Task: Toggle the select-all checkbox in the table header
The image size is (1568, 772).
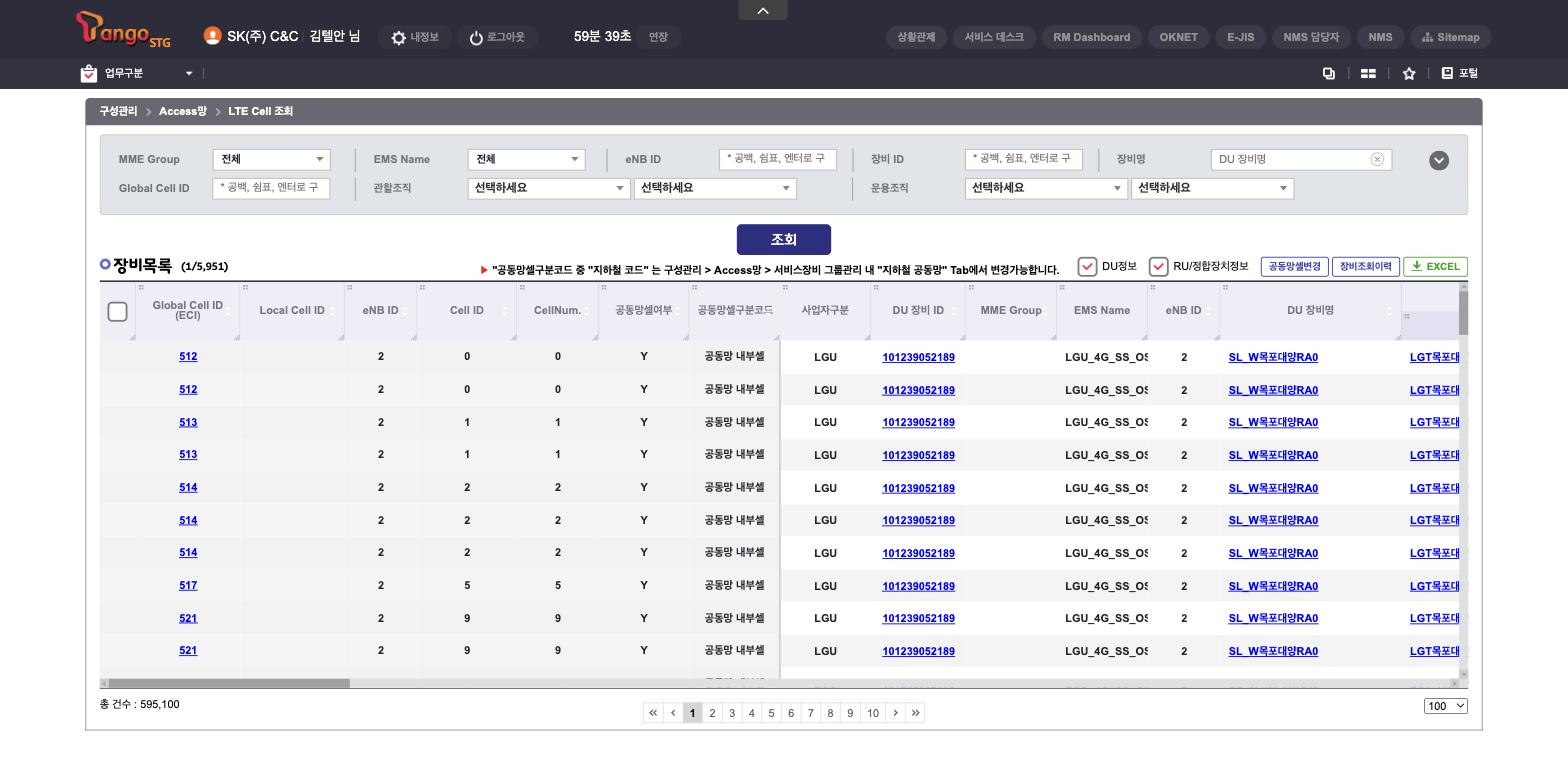Action: point(117,311)
